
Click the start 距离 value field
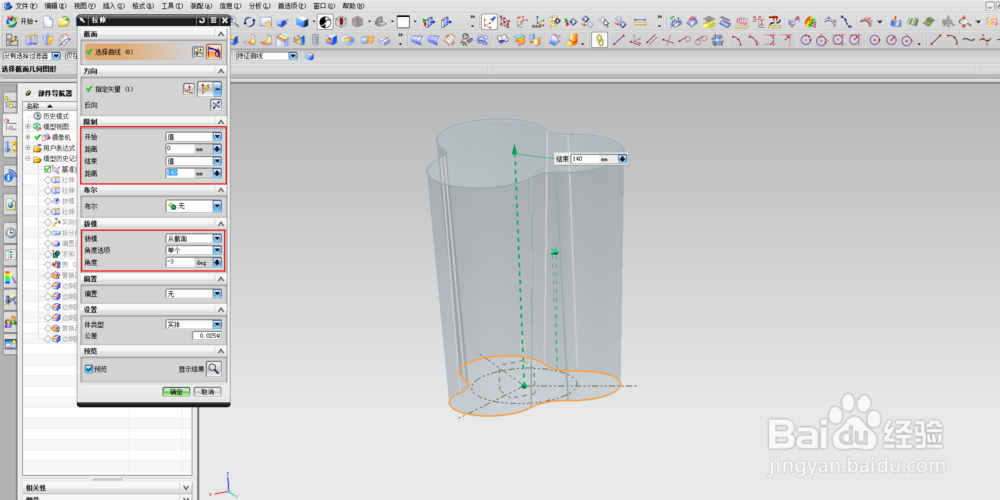coord(180,149)
